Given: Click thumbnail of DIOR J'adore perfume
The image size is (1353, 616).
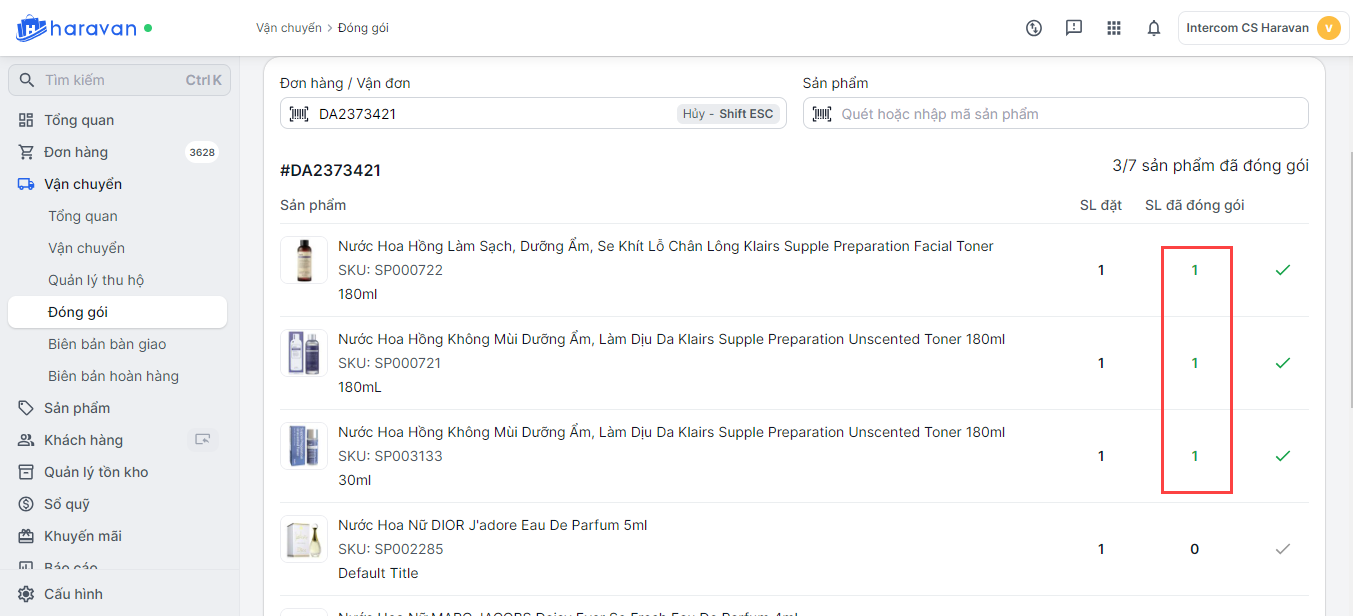Looking at the screenshot, I should click(304, 539).
